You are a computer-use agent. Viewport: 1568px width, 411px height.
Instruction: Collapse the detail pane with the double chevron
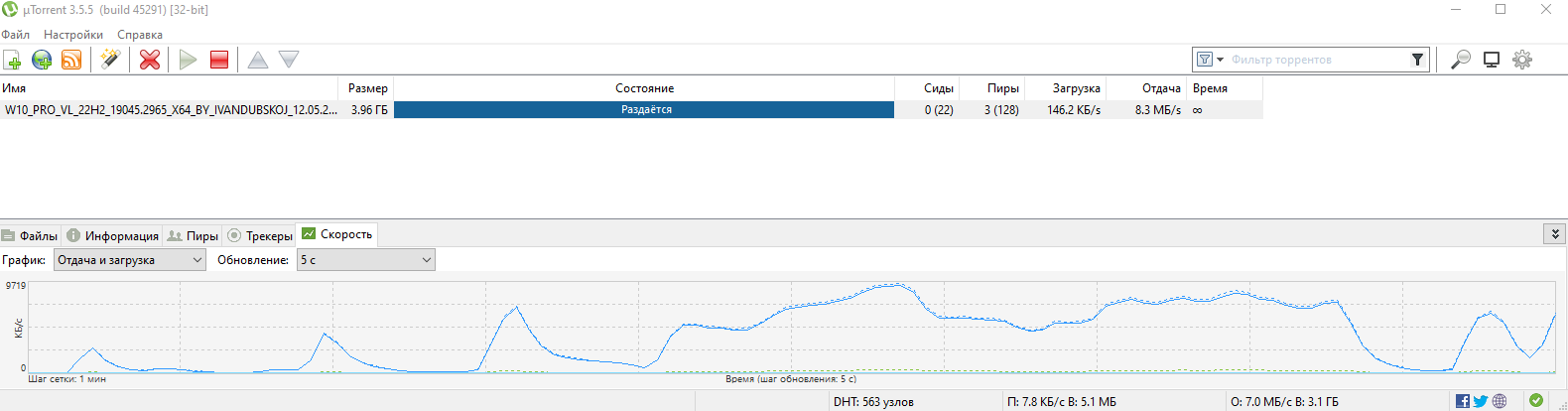[x=1554, y=234]
